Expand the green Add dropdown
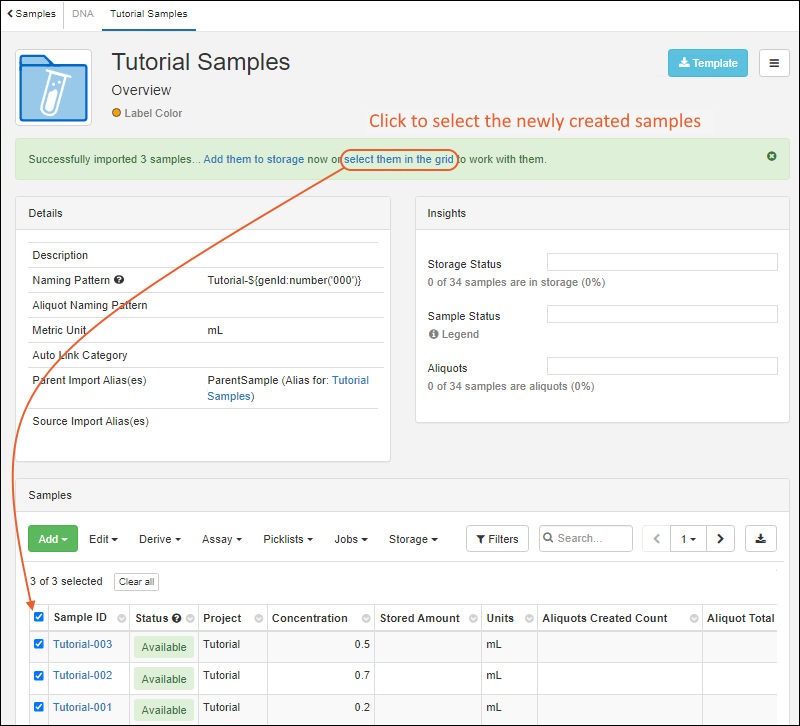Viewport: 800px width, 726px height. point(53,539)
